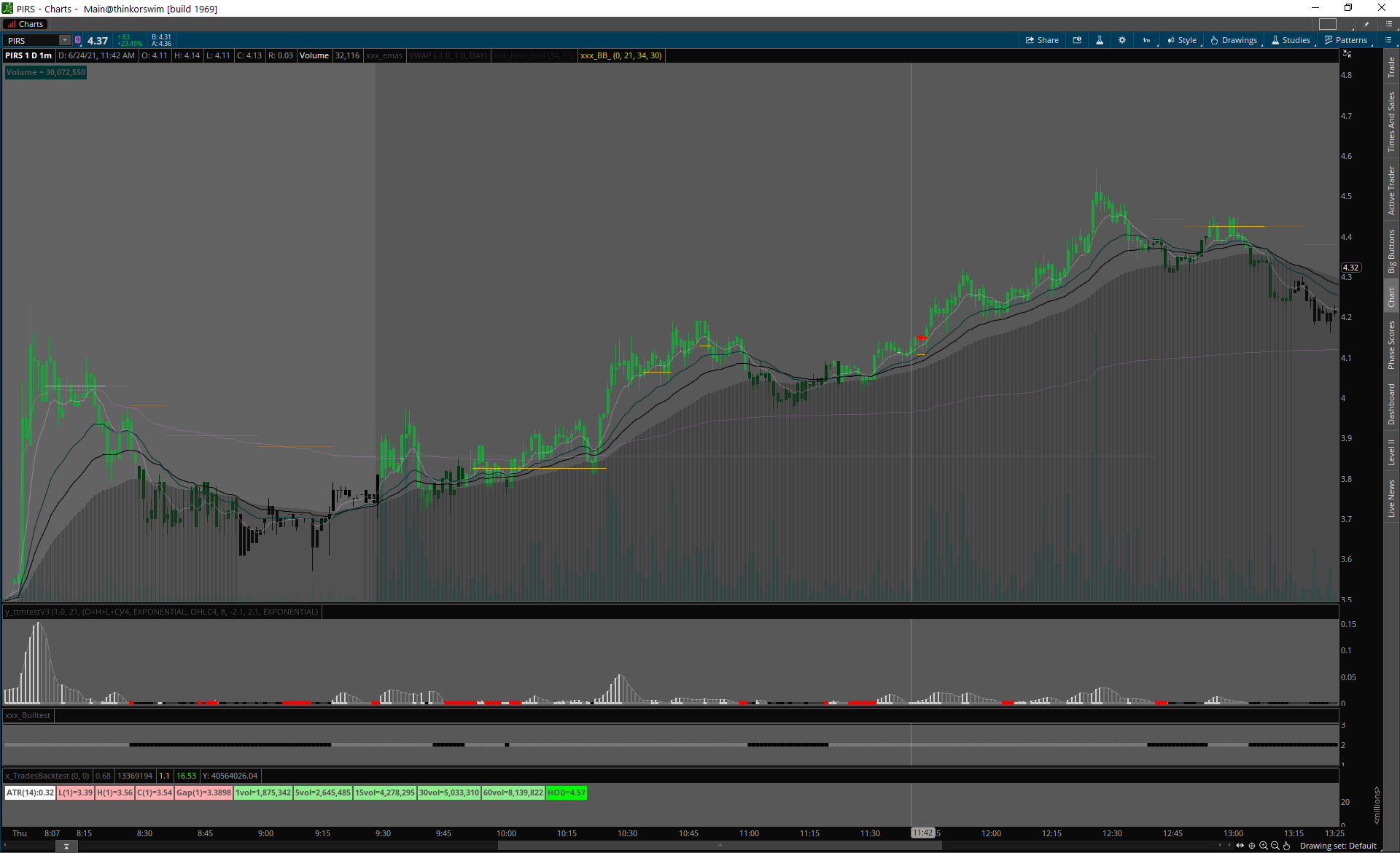Viewport: 1400px width, 853px height.
Task: Toggle chart compress arrows above price axis
Action: tap(1347, 55)
